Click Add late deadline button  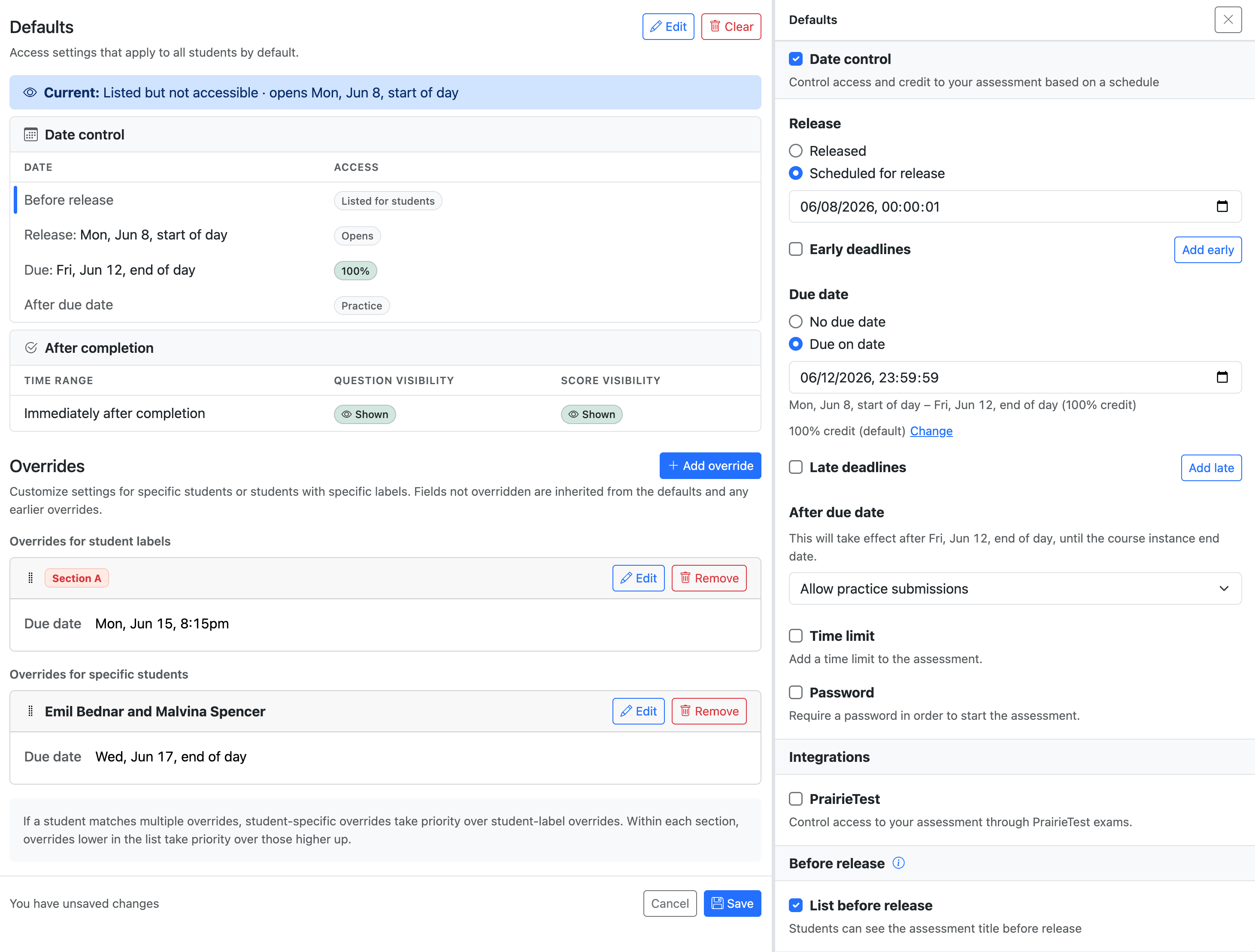1211,467
